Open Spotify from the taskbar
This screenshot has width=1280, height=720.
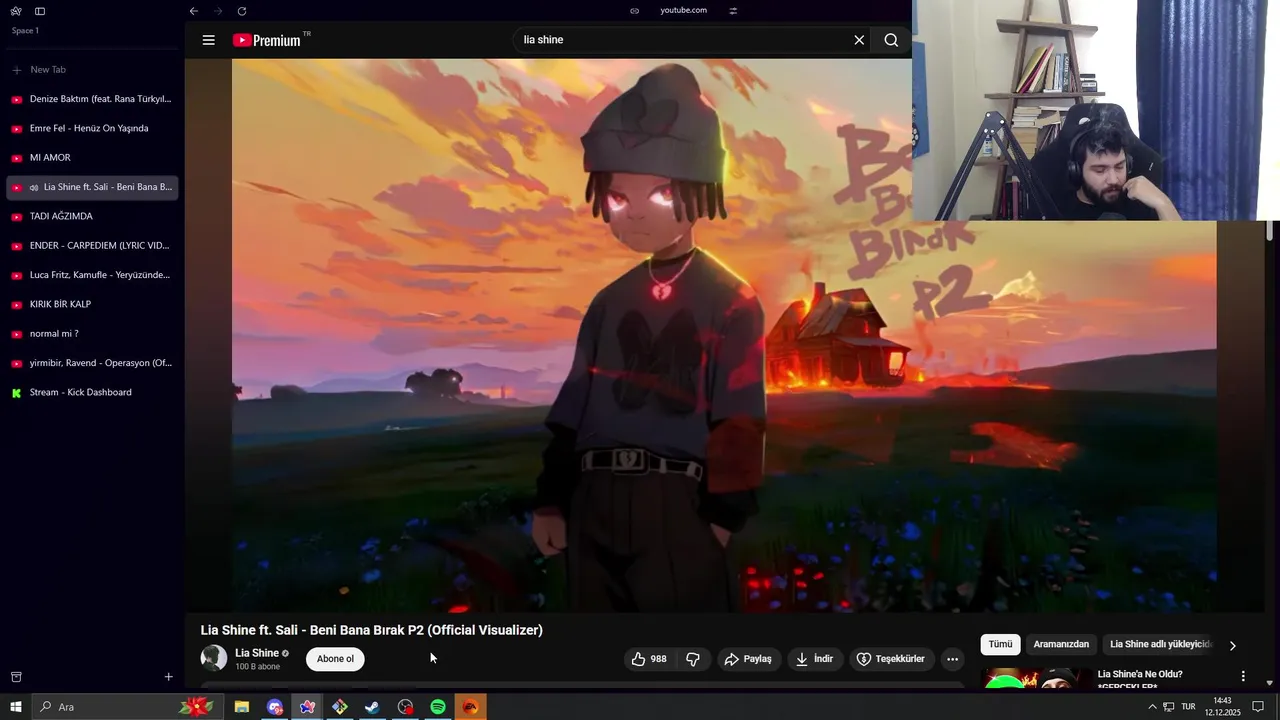pos(438,707)
